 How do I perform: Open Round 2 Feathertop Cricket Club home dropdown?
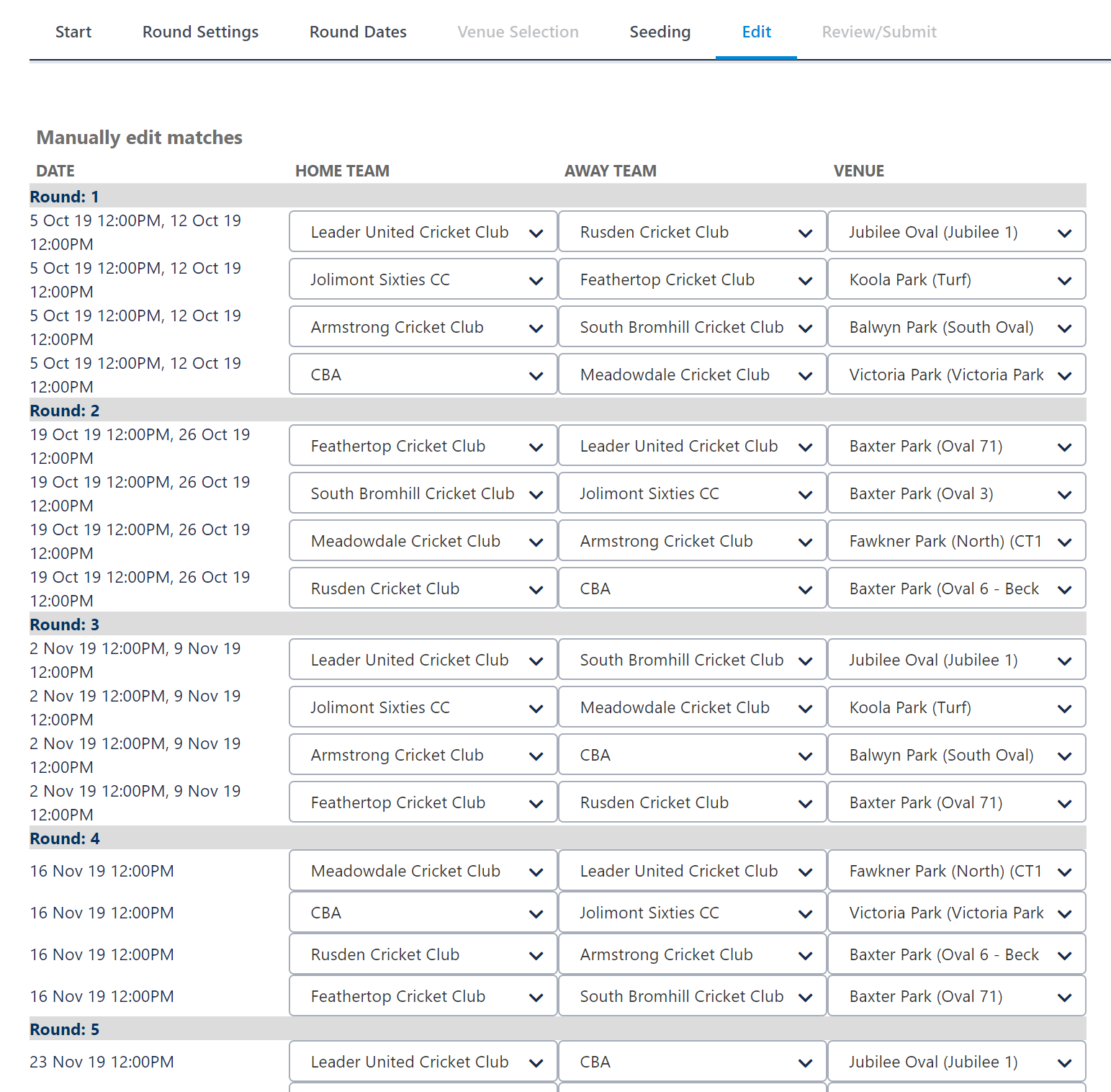click(x=423, y=445)
